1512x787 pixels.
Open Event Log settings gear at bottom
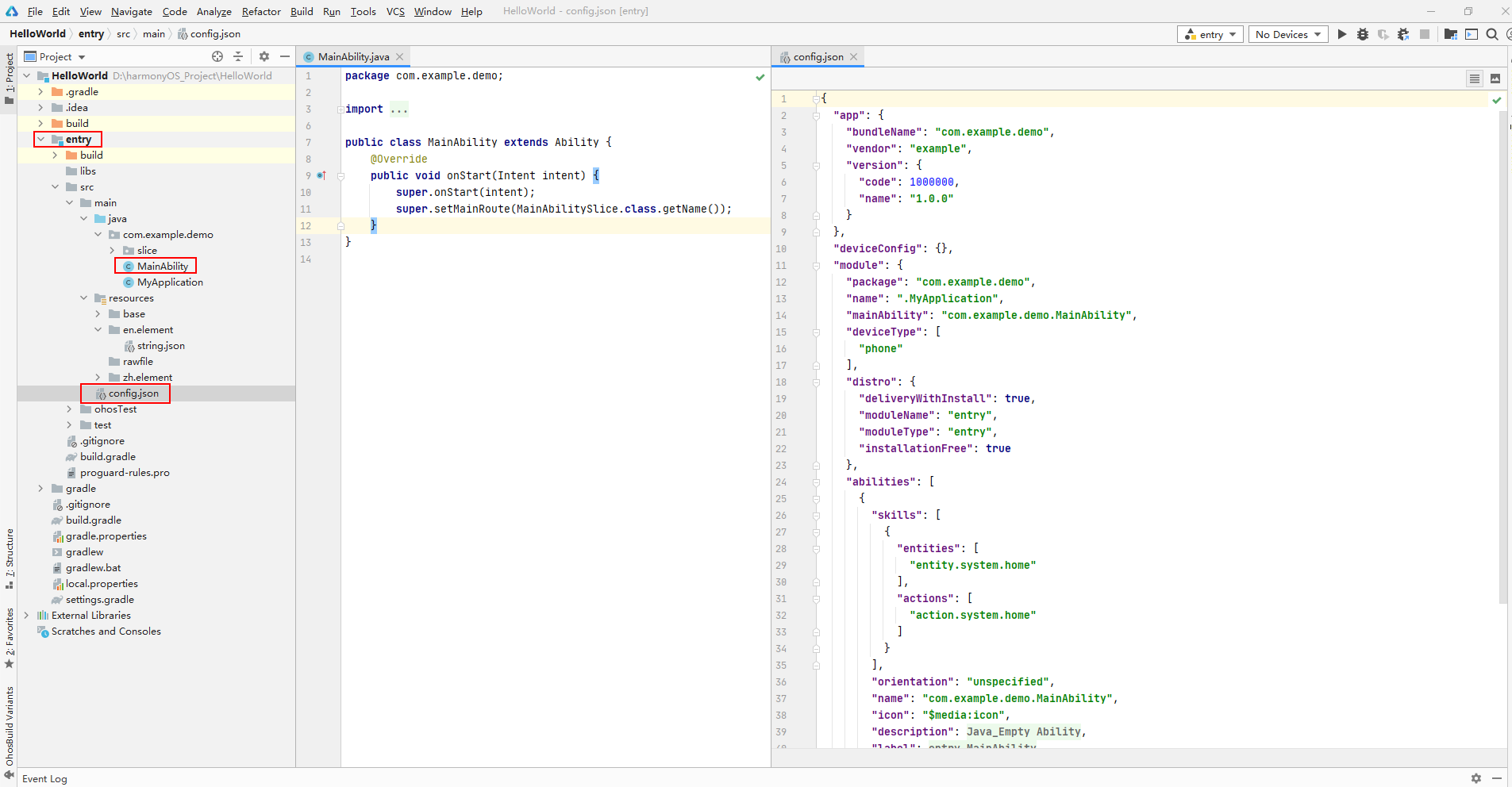point(1476,778)
